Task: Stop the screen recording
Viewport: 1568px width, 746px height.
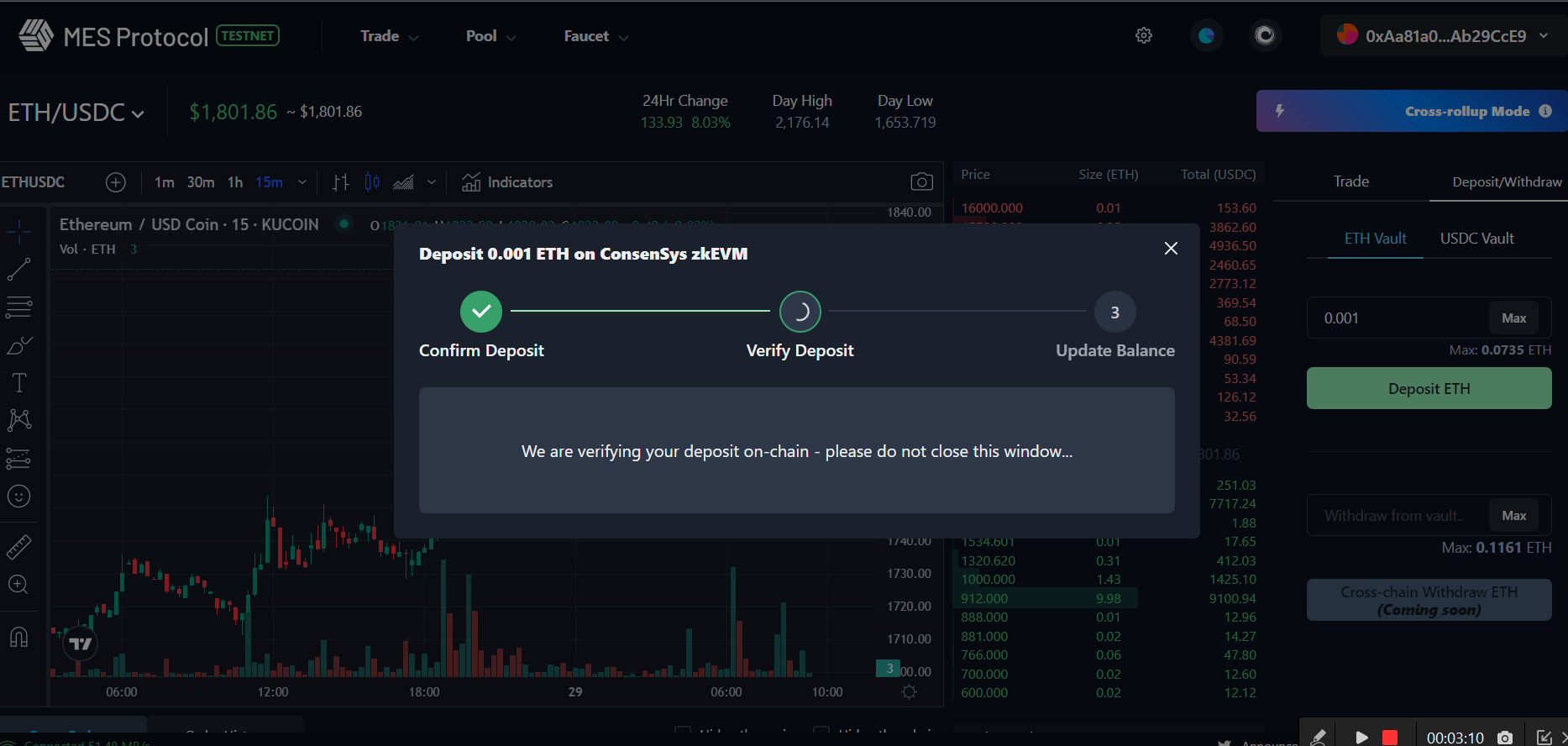Action: (x=1390, y=738)
